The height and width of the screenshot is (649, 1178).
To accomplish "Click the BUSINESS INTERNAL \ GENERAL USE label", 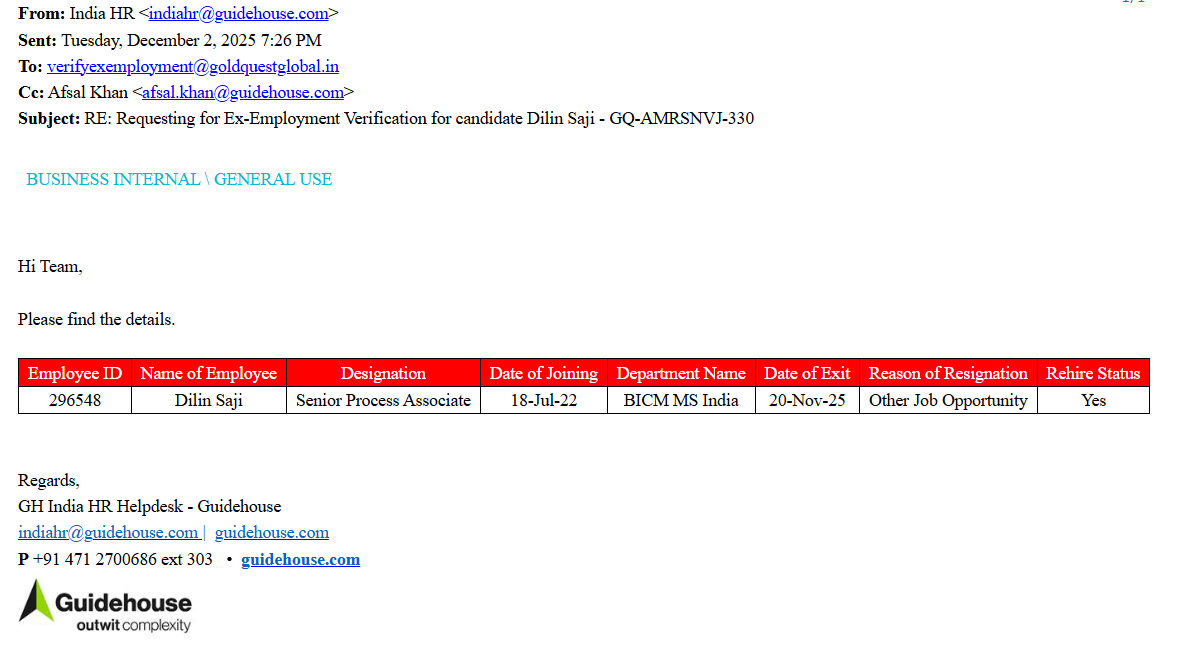I will point(179,179).
